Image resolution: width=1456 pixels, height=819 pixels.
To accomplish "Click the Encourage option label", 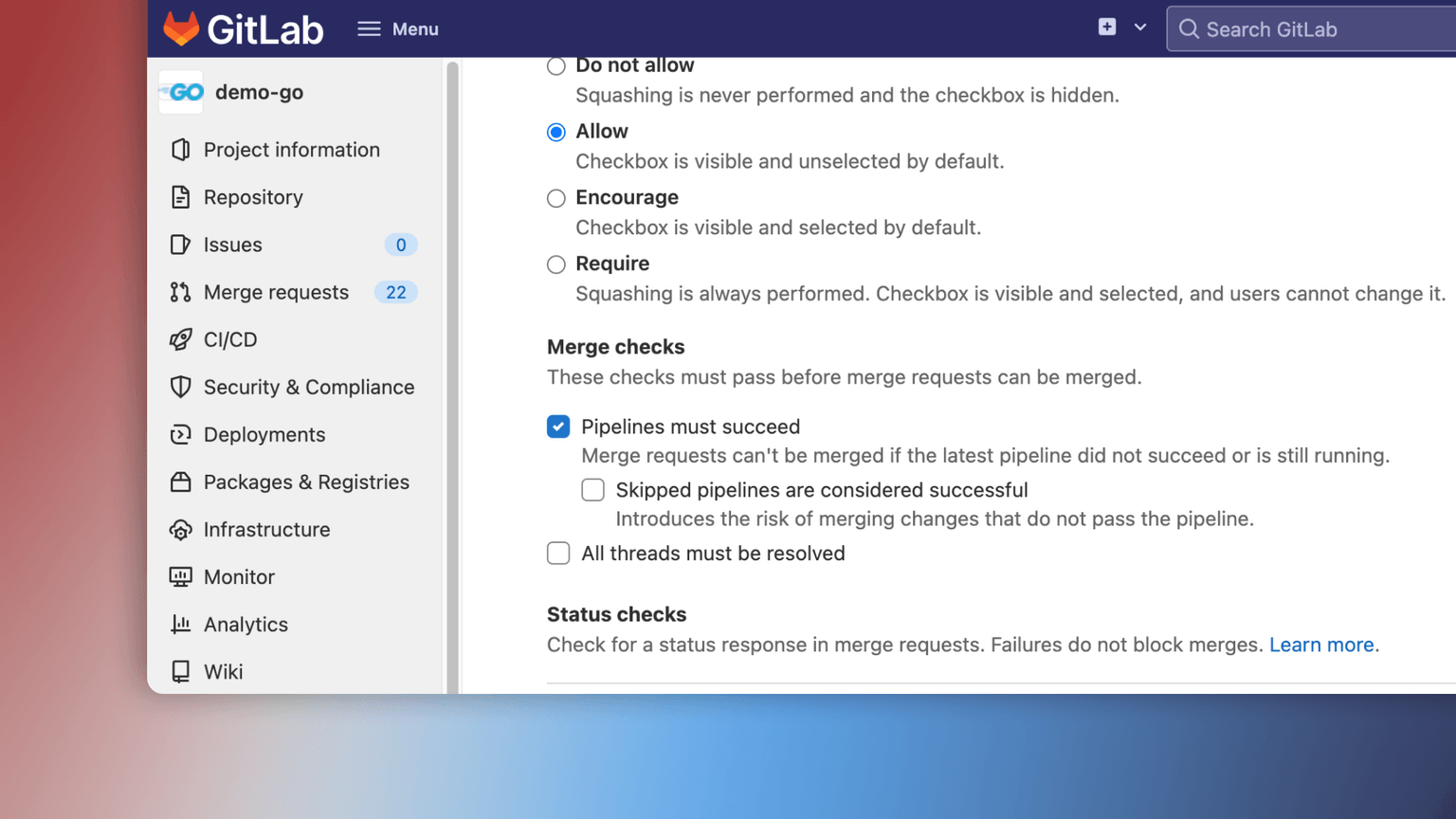I will click(x=627, y=197).
